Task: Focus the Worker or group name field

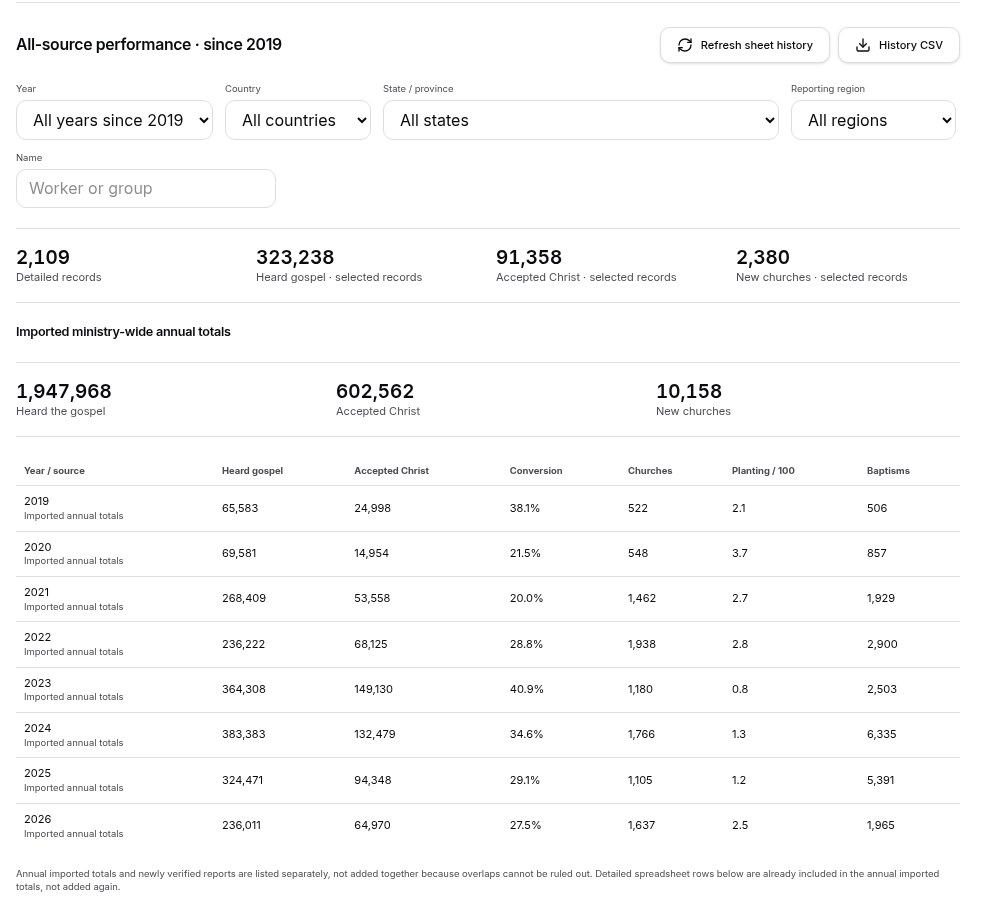Action: [x=145, y=189]
